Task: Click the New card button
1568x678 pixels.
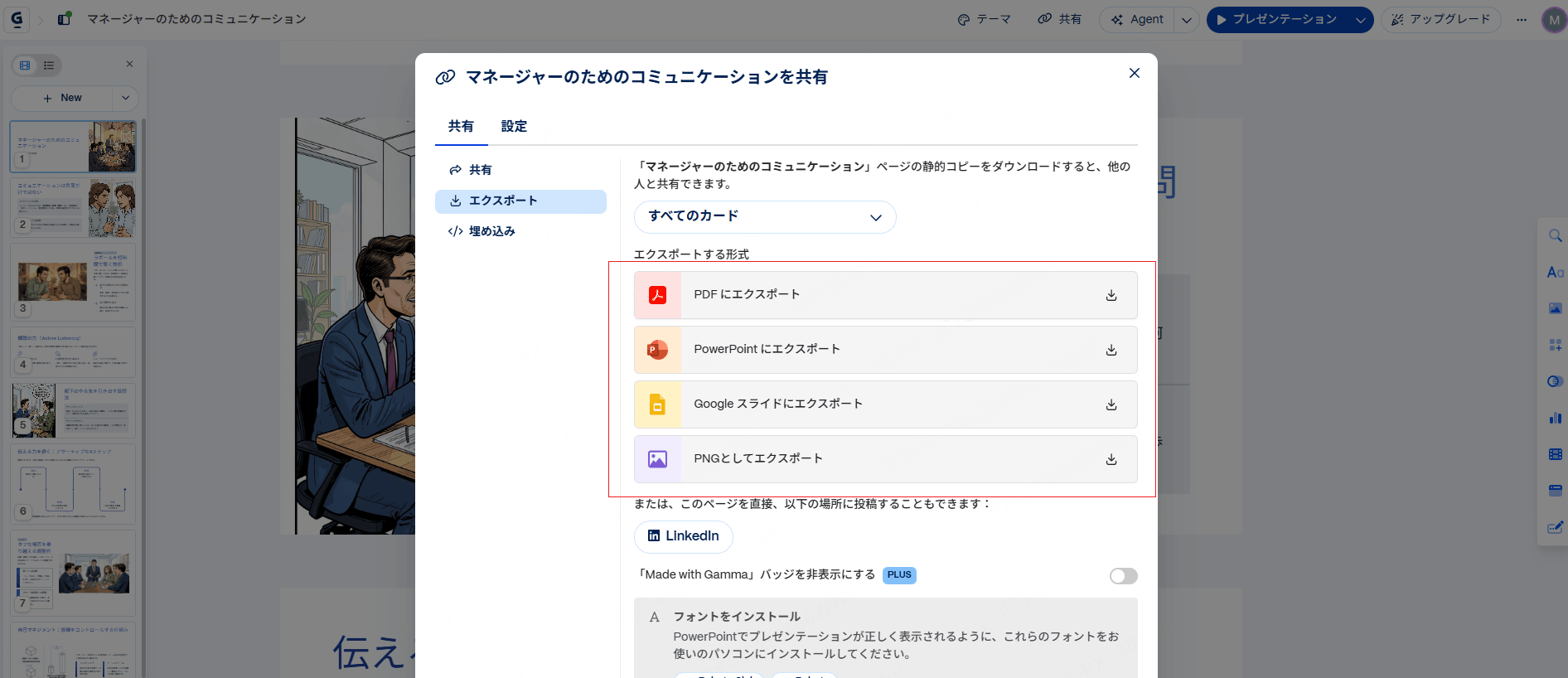Action: click(63, 98)
